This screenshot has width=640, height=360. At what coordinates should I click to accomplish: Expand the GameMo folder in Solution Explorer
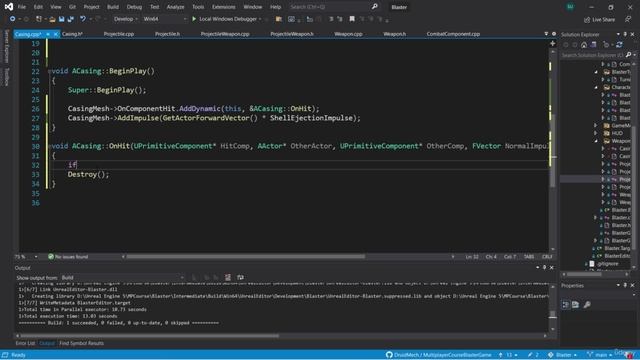596,126
